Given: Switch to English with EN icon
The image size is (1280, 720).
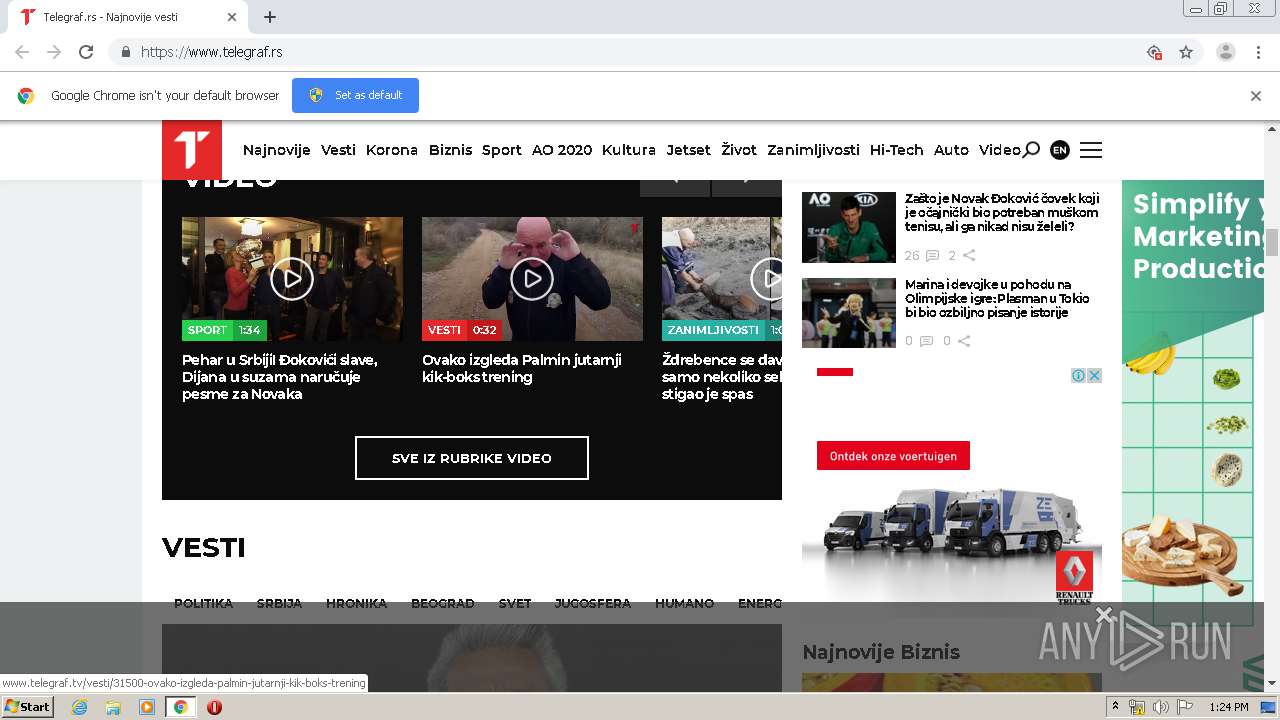Looking at the screenshot, I should pos(1060,150).
